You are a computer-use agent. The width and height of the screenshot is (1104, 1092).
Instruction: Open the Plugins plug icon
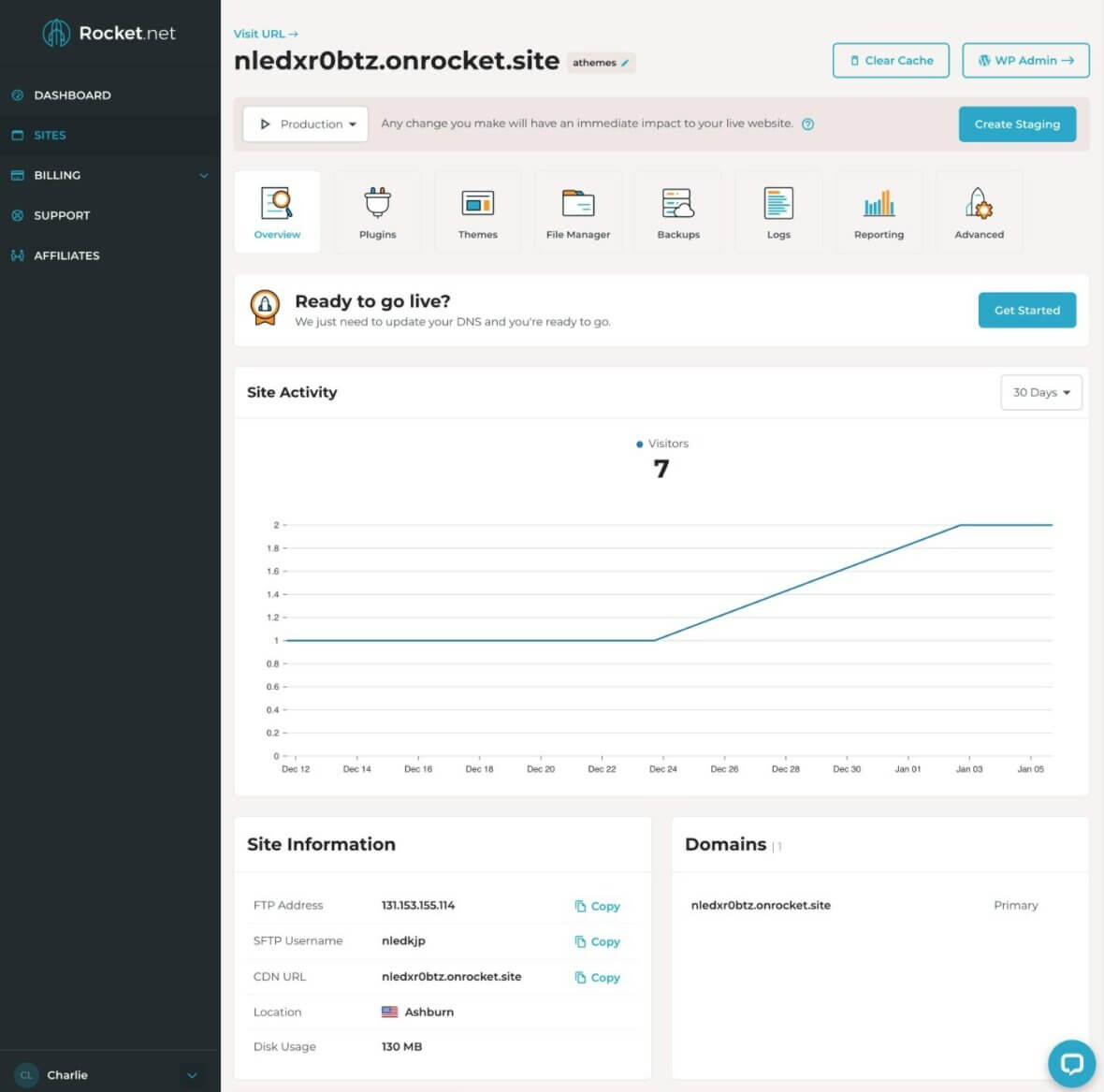[377, 202]
